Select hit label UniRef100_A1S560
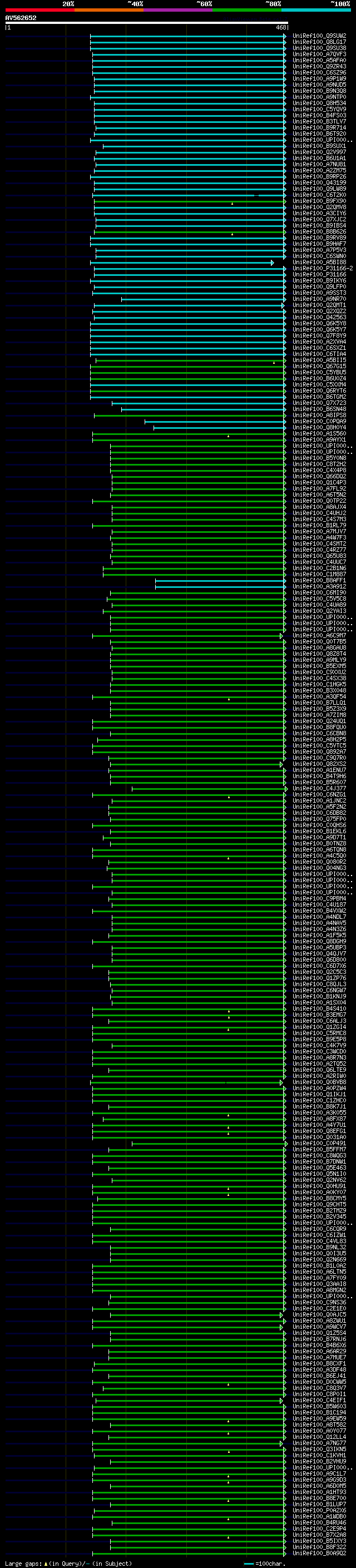 319,434
